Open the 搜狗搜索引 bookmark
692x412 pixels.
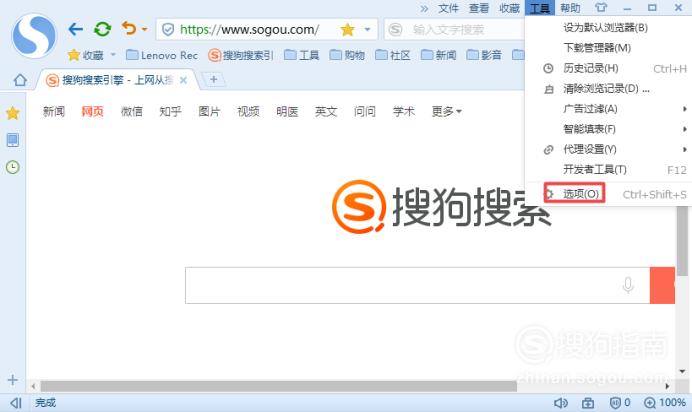[241, 55]
